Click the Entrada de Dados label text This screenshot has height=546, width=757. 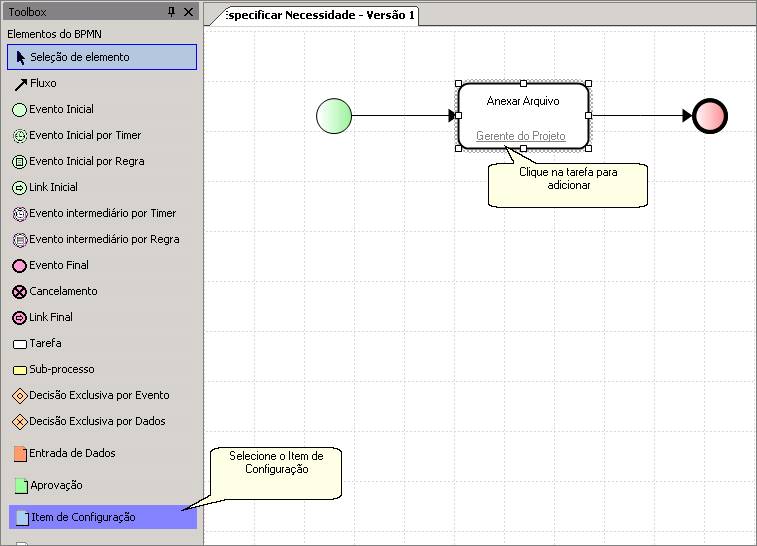72,453
